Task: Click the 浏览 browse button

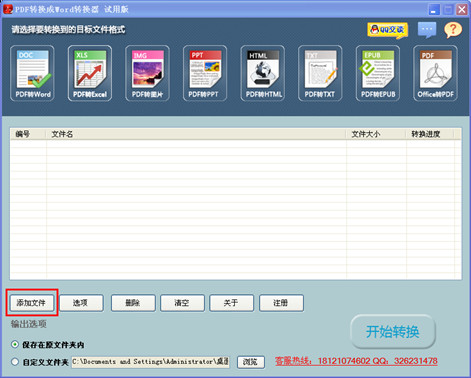Action: click(x=251, y=362)
